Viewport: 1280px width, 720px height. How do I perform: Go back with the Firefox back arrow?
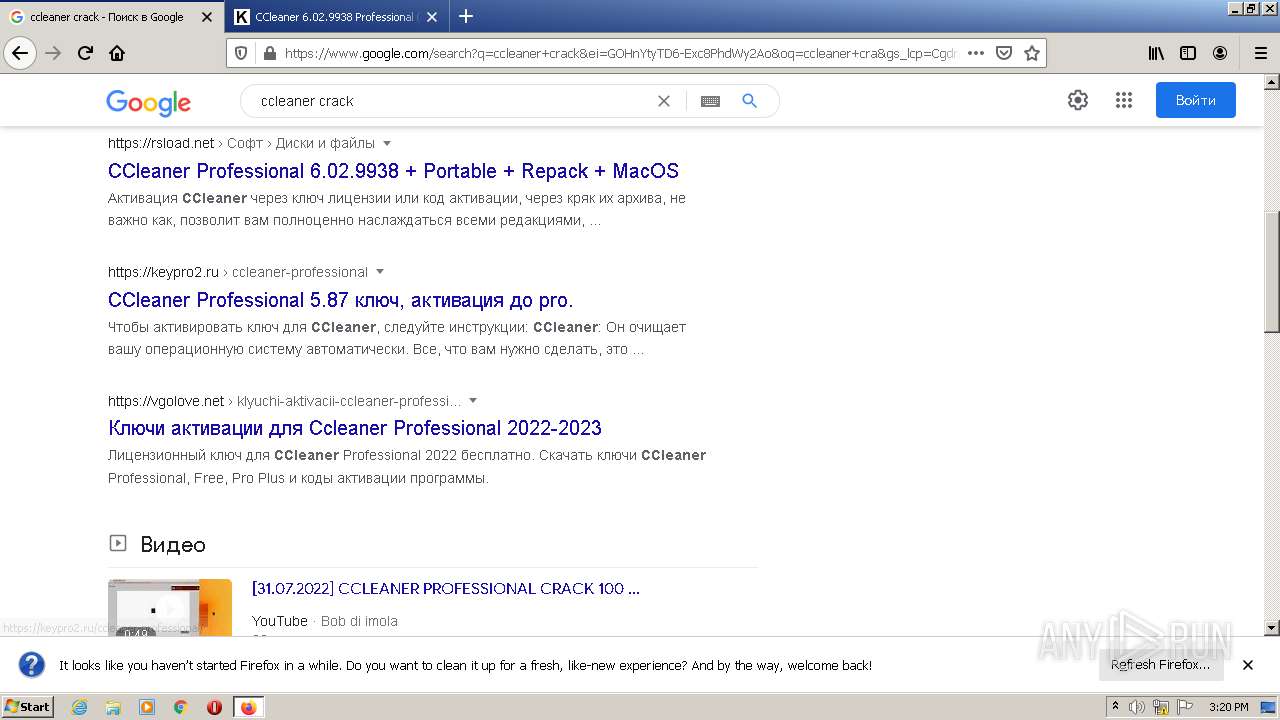pyautogui.click(x=20, y=53)
